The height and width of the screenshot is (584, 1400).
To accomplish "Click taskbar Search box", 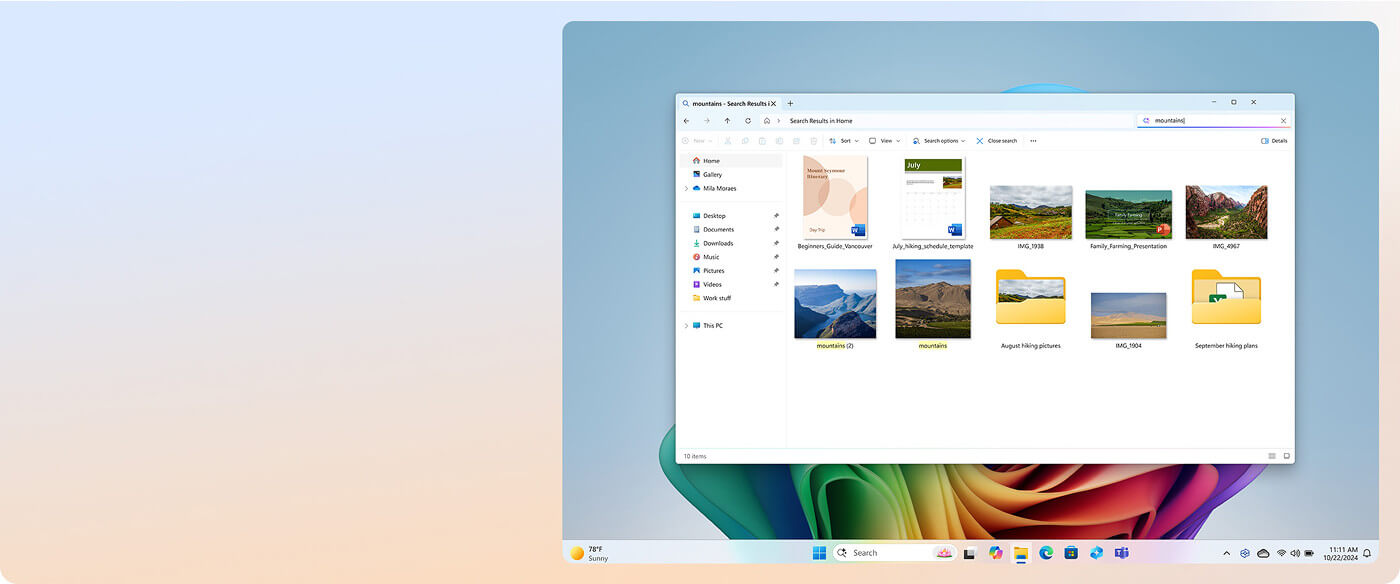I will tap(895, 553).
